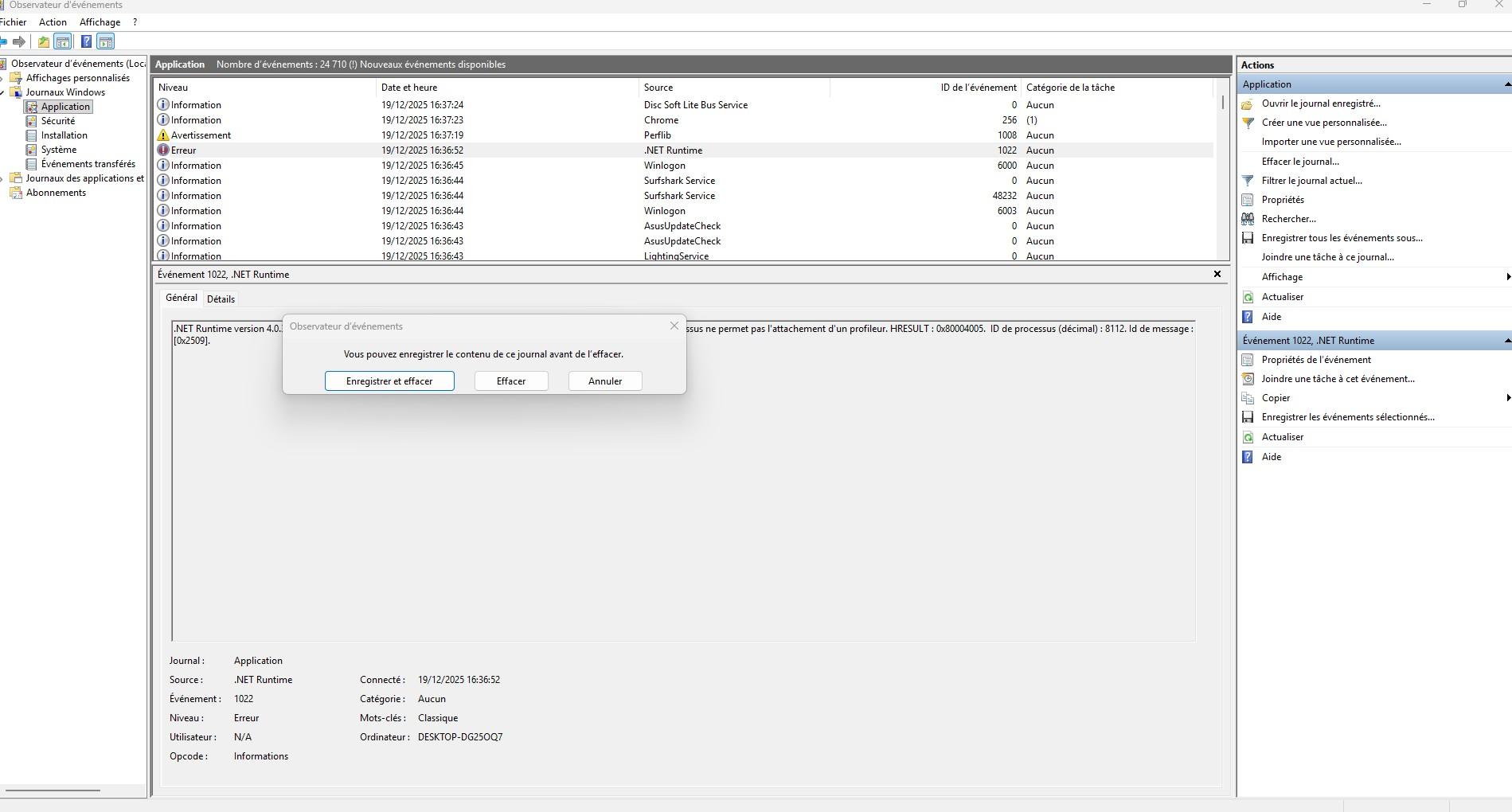Click the computer name DESKTOP-DG25OQ7
This screenshot has width=1512, height=812.
point(460,737)
